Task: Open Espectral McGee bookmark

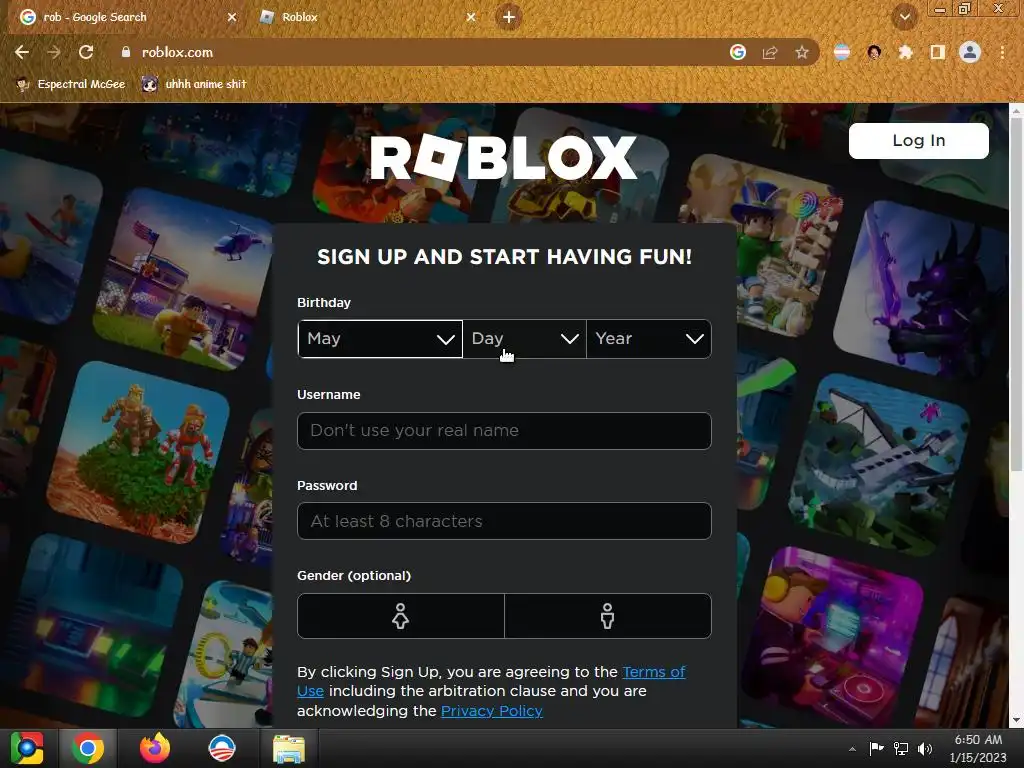Action: point(71,84)
